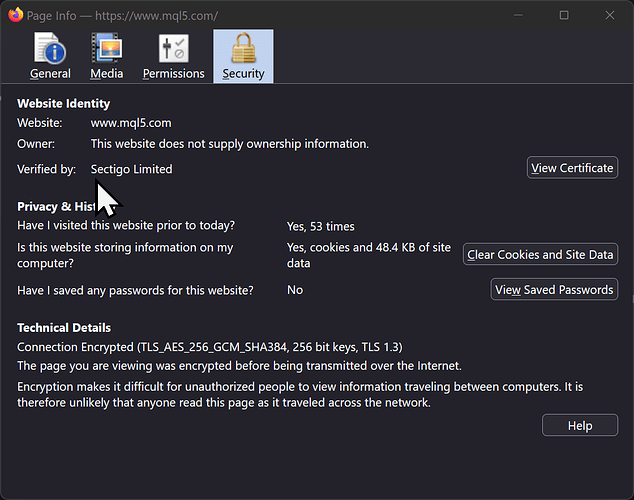Viewport: 634px width, 500px height.
Task: Select the Security padlock tab
Action: (243, 56)
